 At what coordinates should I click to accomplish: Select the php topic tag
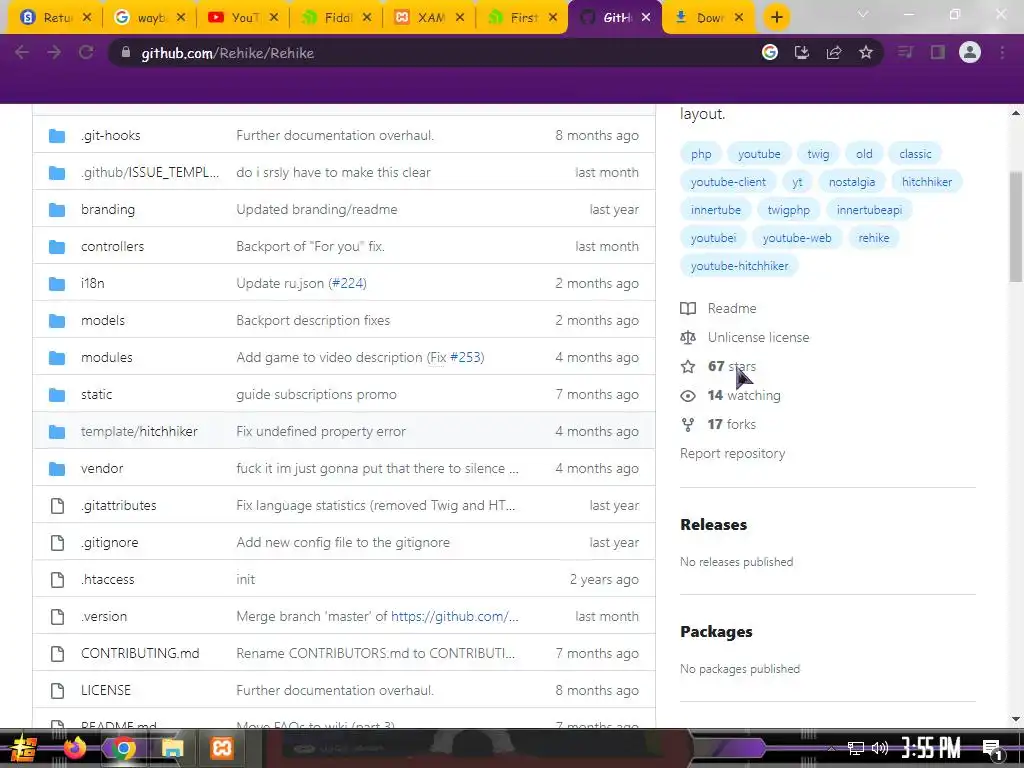point(701,154)
